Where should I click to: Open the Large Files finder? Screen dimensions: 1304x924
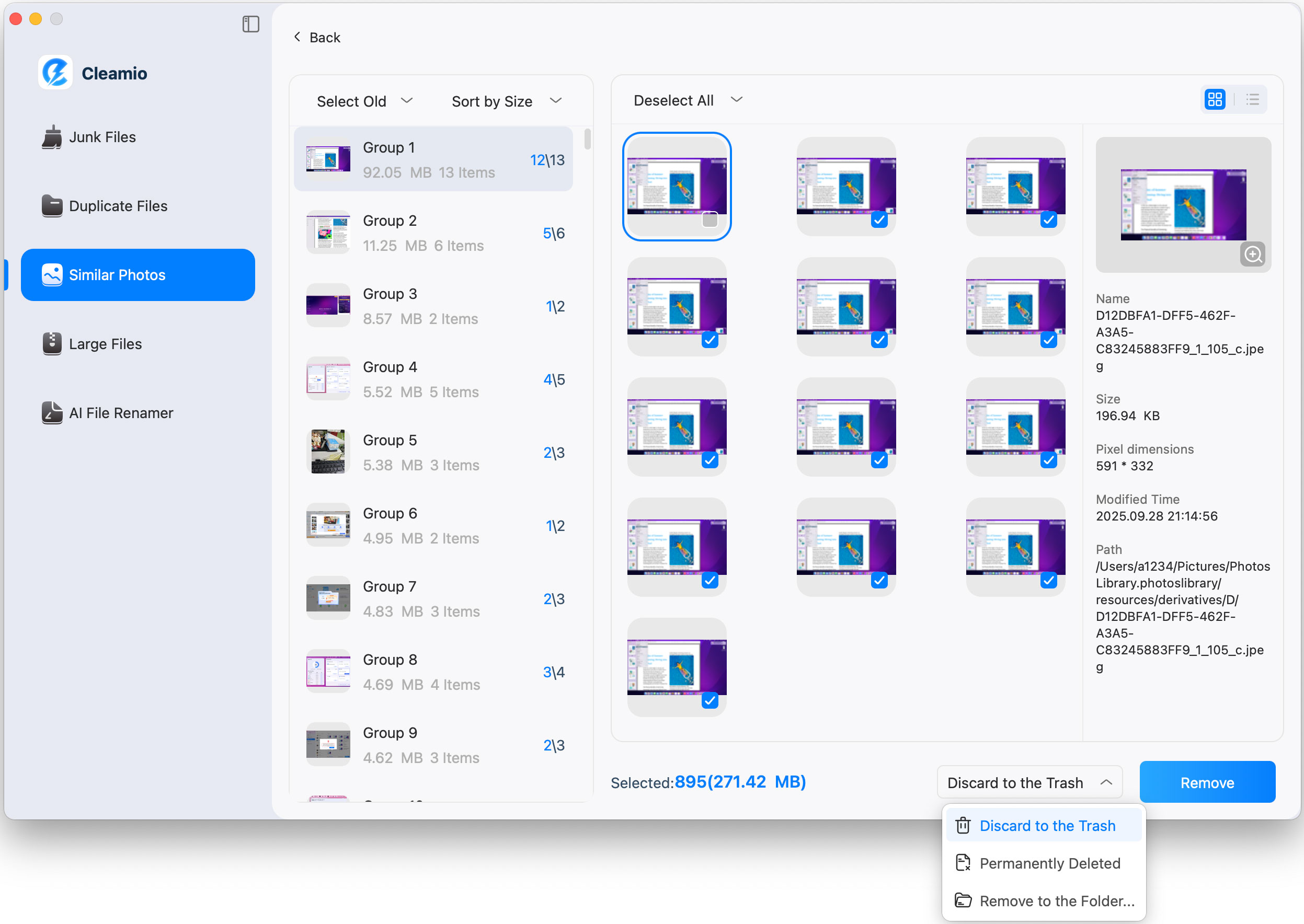click(105, 344)
